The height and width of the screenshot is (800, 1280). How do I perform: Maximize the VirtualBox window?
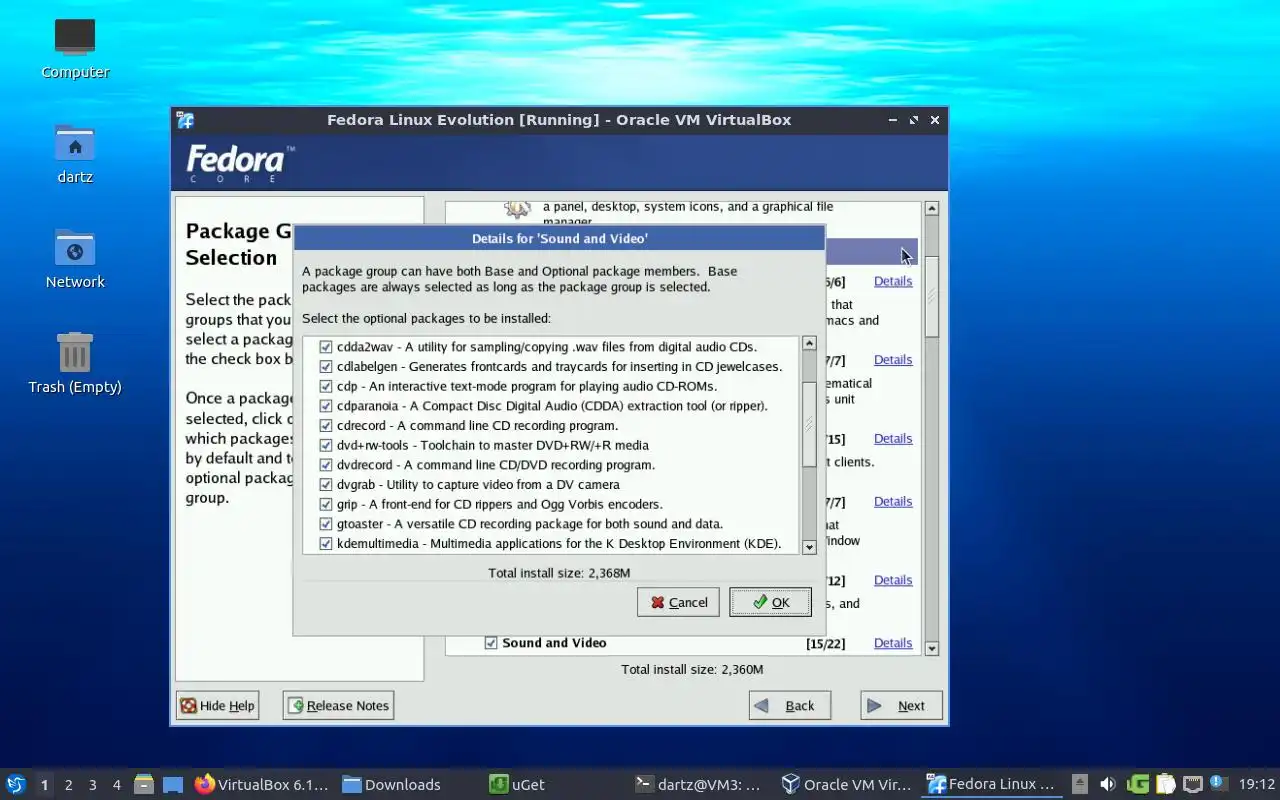point(913,120)
